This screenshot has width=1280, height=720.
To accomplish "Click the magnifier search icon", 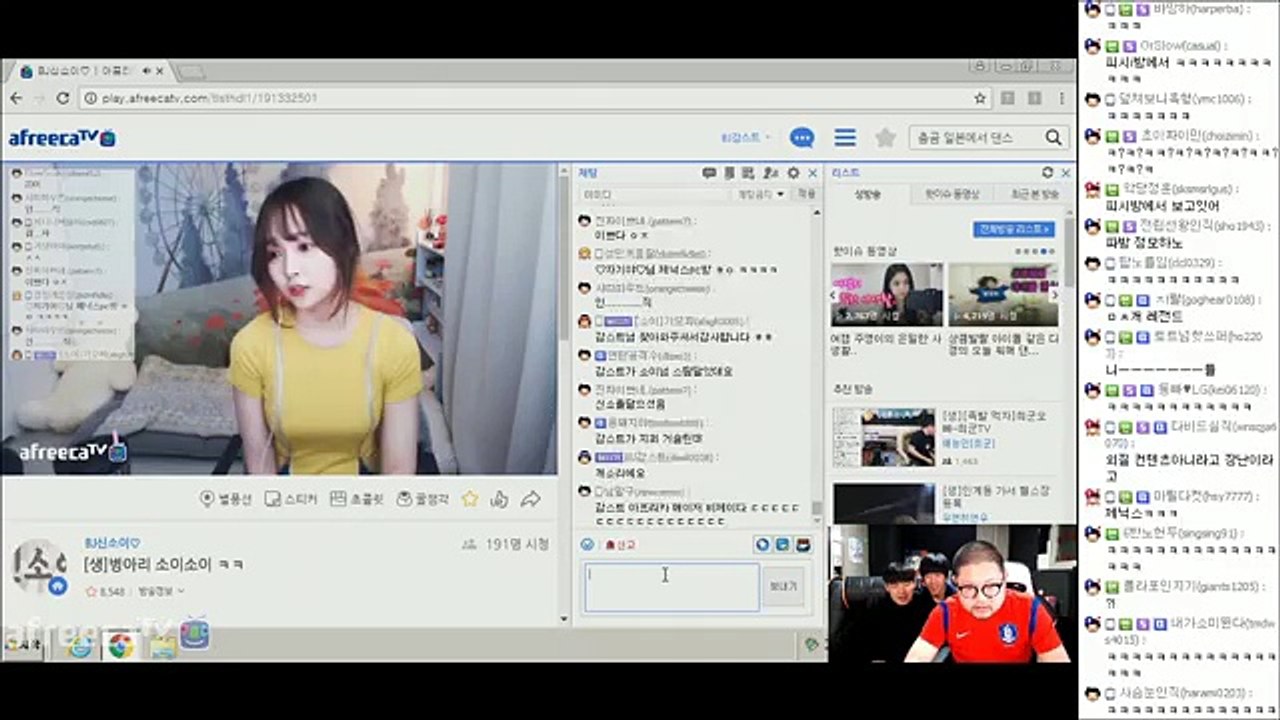I will click(1053, 138).
